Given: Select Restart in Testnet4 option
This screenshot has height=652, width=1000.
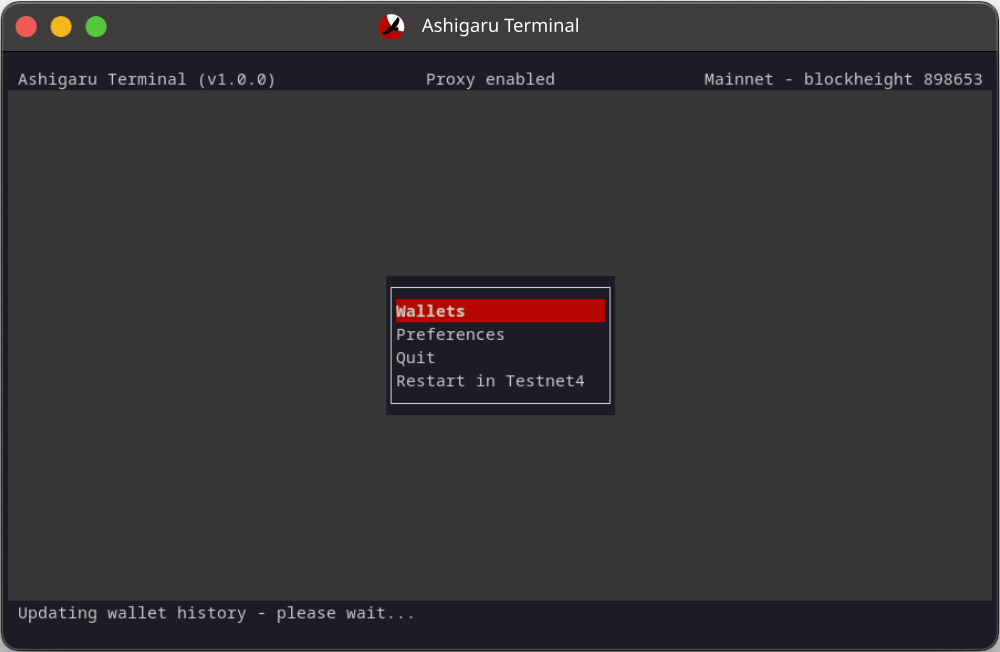Looking at the screenshot, I should [x=490, y=381].
